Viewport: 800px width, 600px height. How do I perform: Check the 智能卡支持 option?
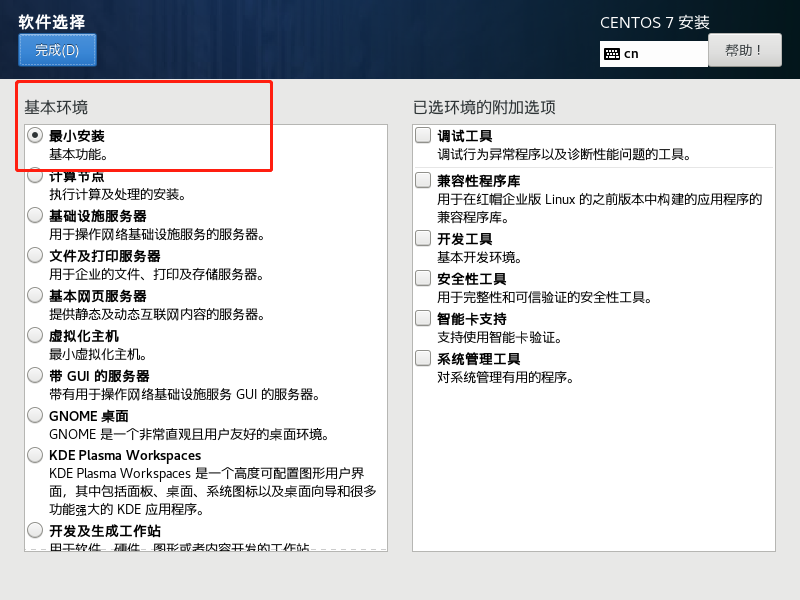[423, 318]
